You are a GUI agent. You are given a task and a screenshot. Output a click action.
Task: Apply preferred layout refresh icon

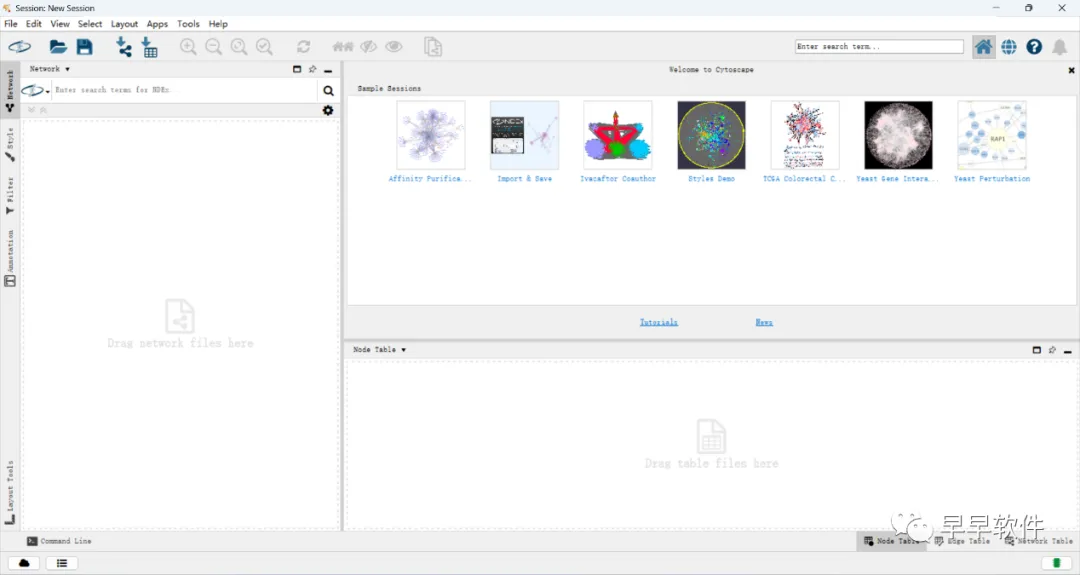point(303,47)
